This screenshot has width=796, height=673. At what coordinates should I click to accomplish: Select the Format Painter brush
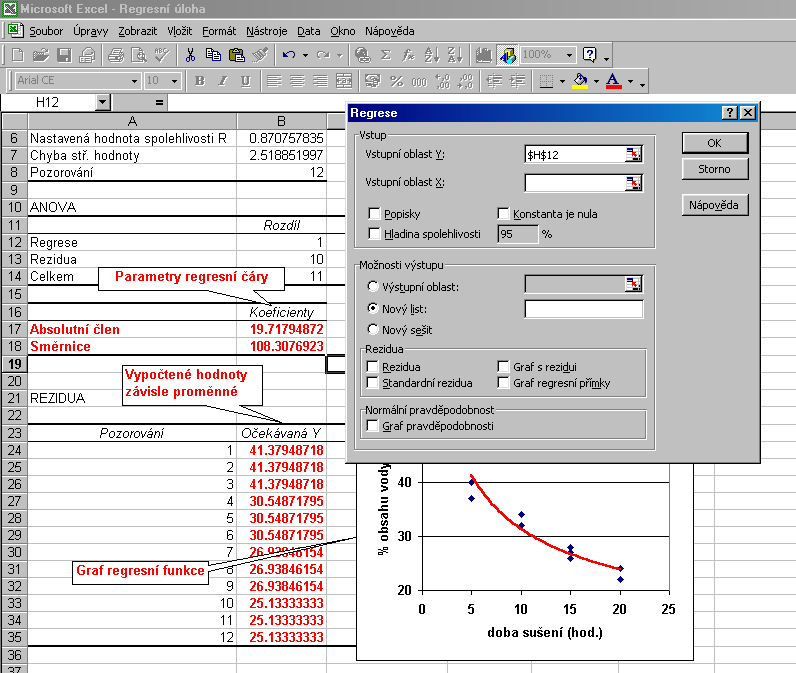[x=260, y=55]
